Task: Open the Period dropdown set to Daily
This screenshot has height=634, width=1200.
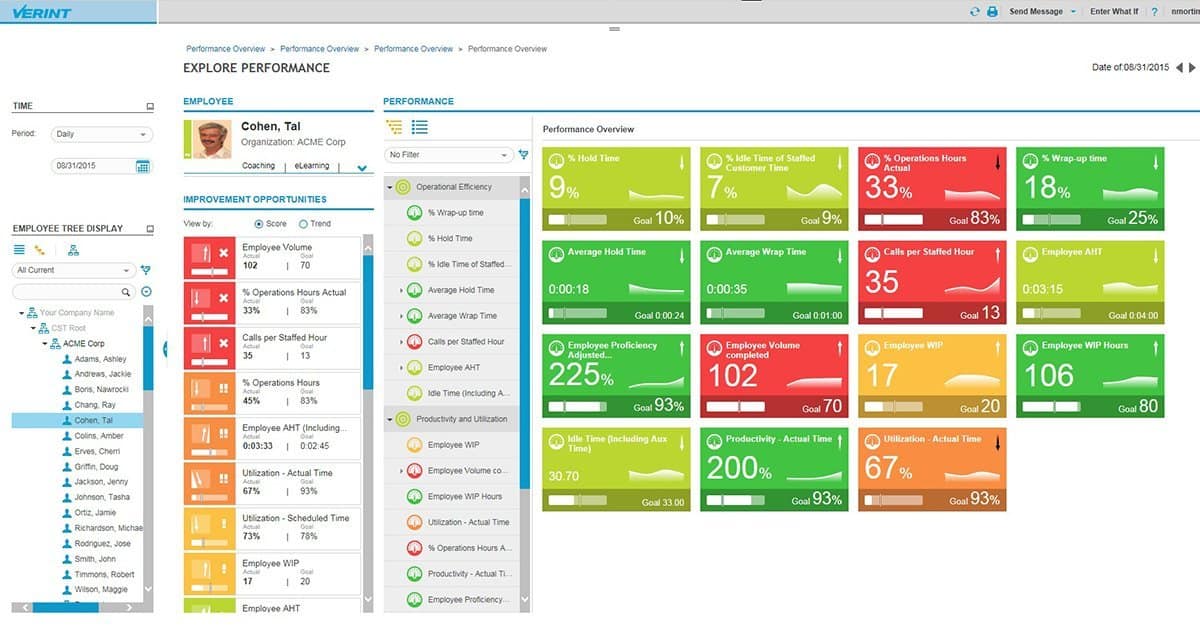Action: point(102,133)
